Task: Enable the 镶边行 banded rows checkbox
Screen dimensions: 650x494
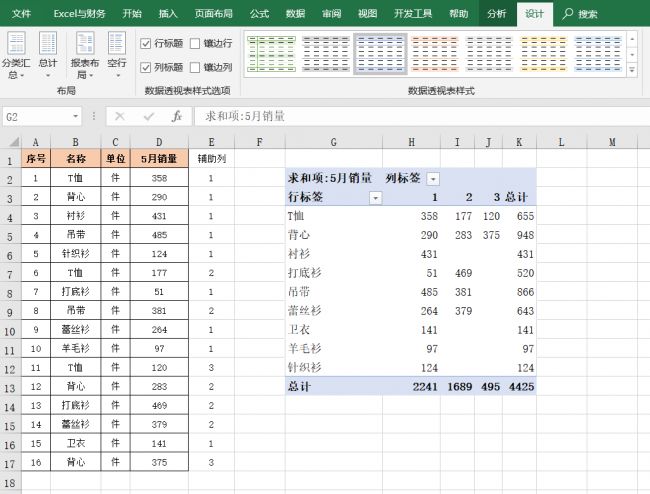Action: coord(195,43)
